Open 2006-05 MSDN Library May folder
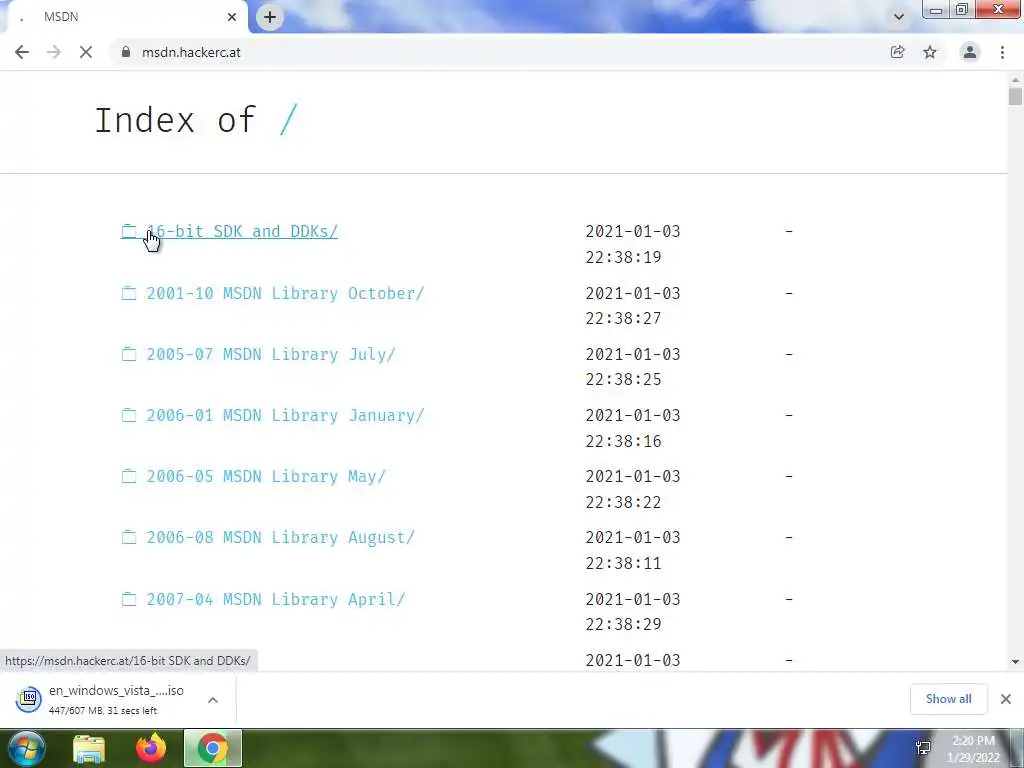The image size is (1024, 768). tap(266, 476)
